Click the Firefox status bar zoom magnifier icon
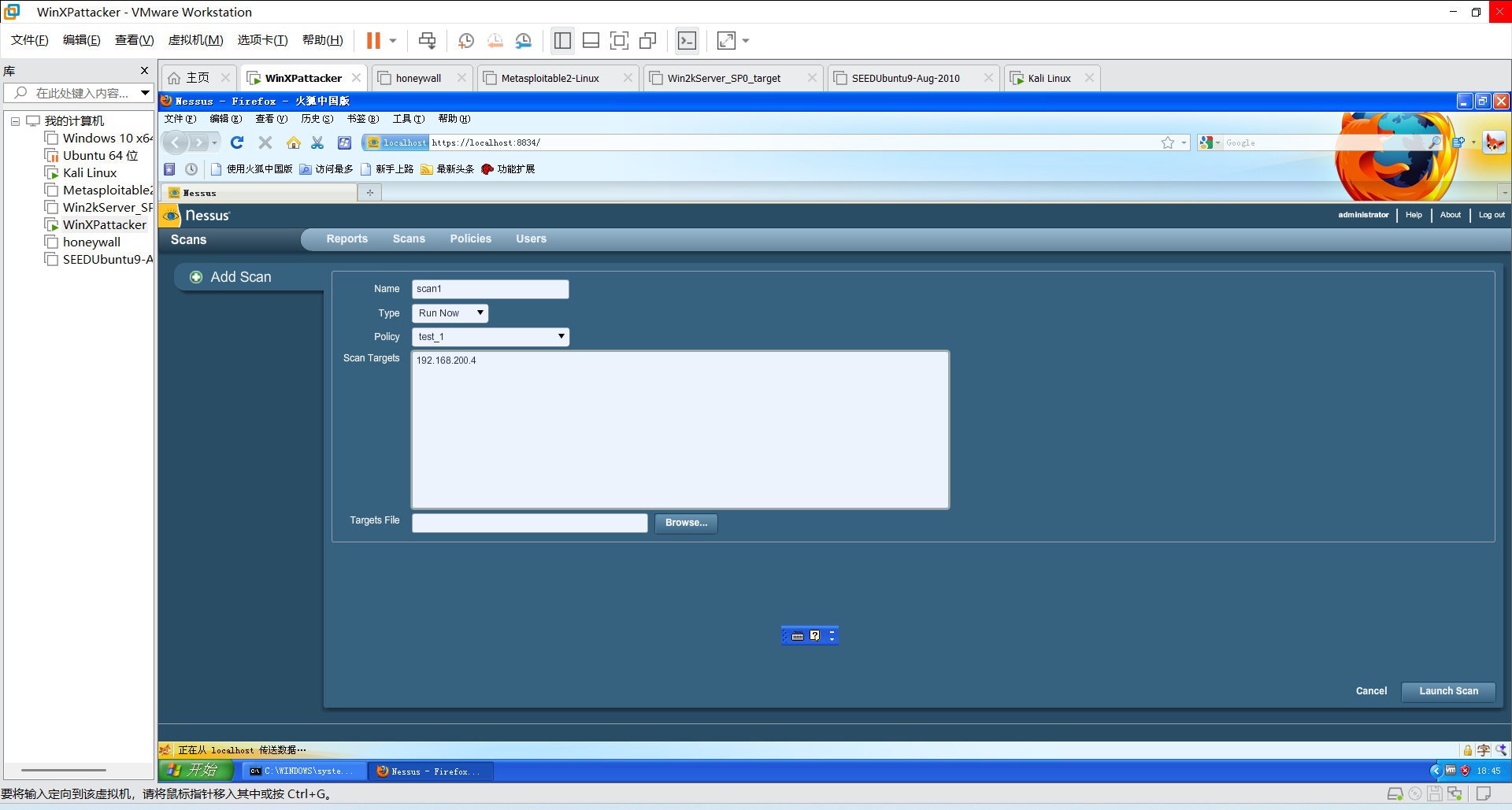 1502,750
